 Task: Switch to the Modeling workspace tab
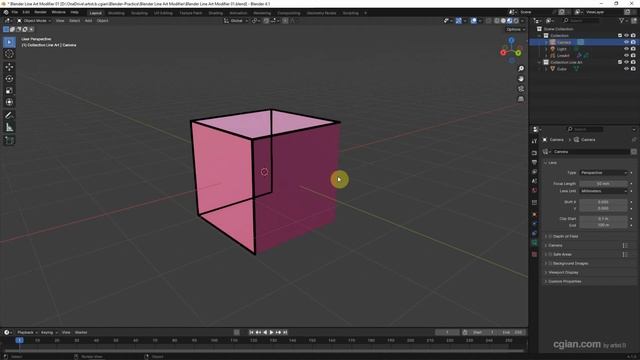pyautogui.click(x=116, y=13)
